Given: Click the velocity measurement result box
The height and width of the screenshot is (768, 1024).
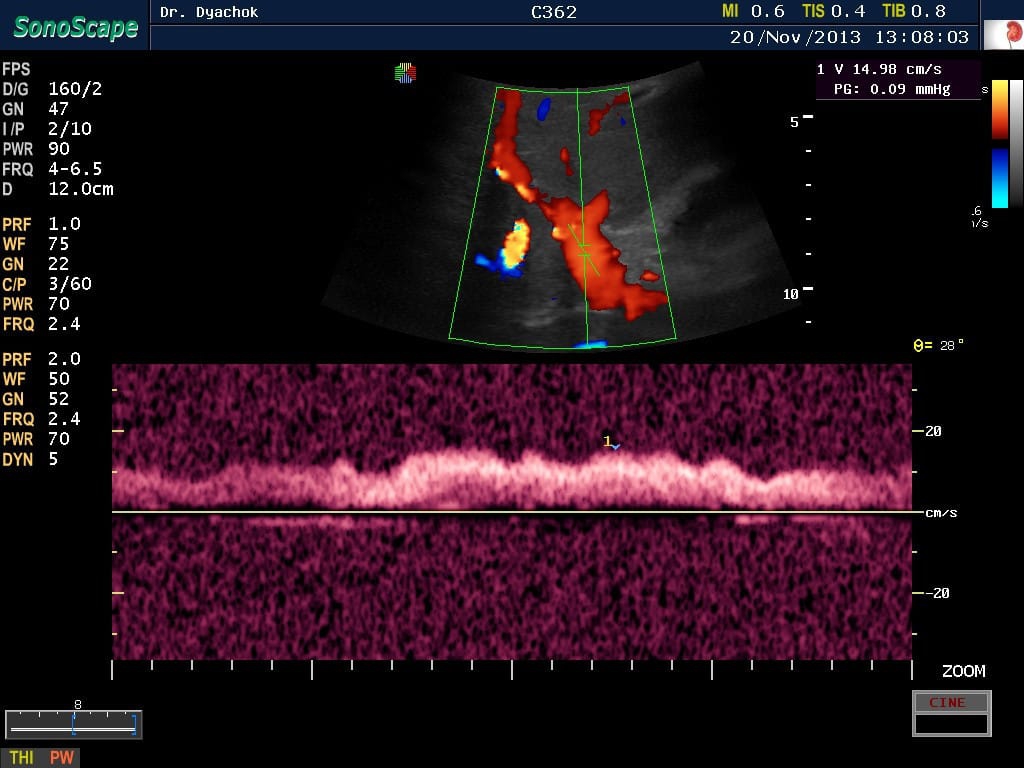Looking at the screenshot, I should click(896, 79).
